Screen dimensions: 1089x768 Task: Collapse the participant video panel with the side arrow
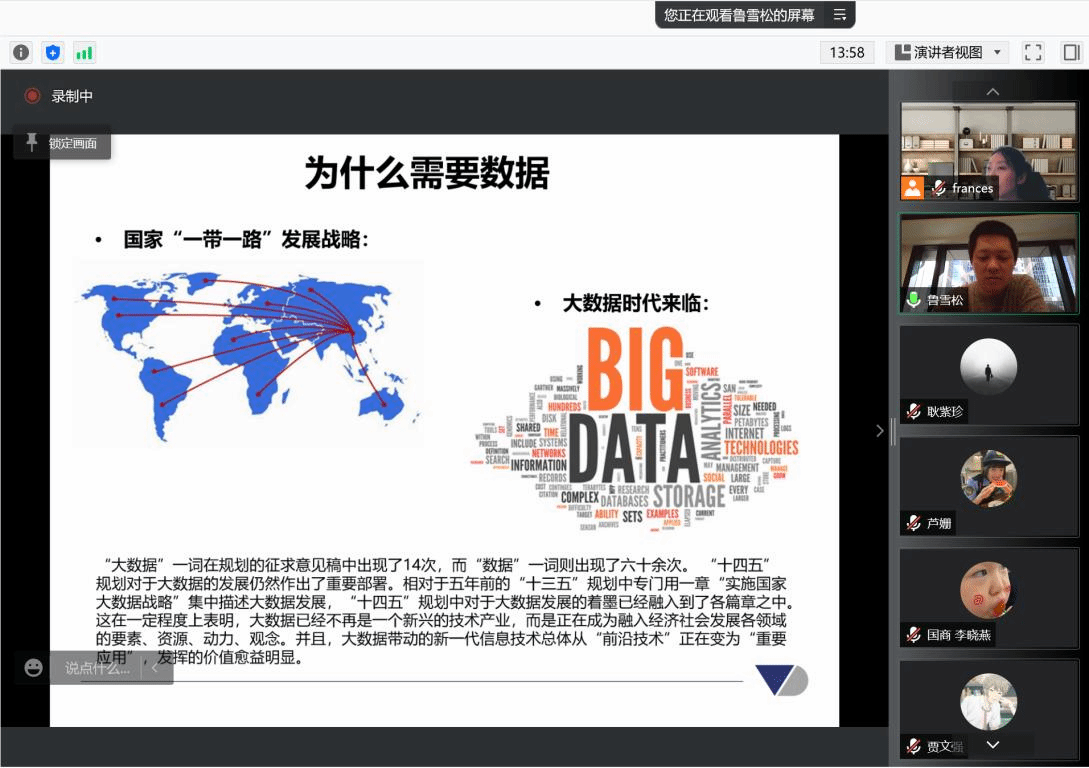(x=880, y=431)
